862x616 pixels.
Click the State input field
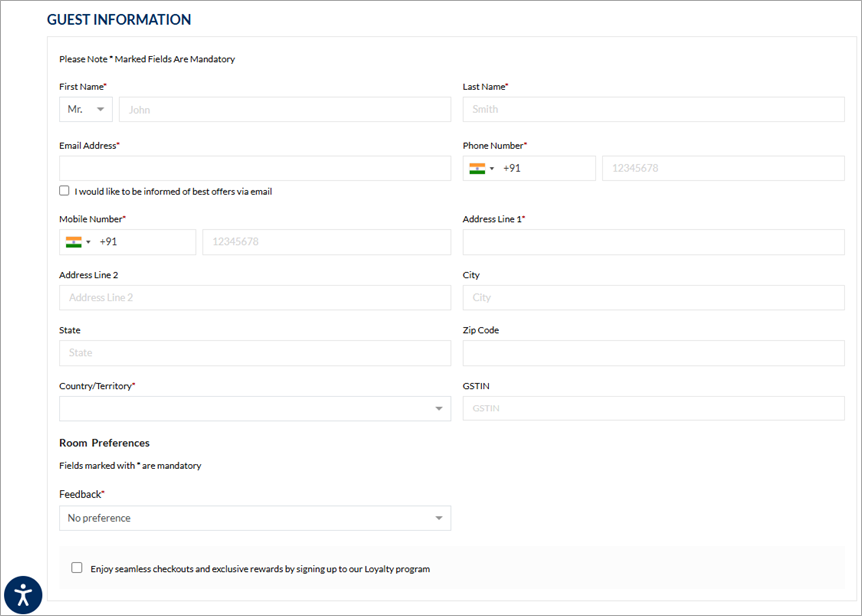point(255,353)
